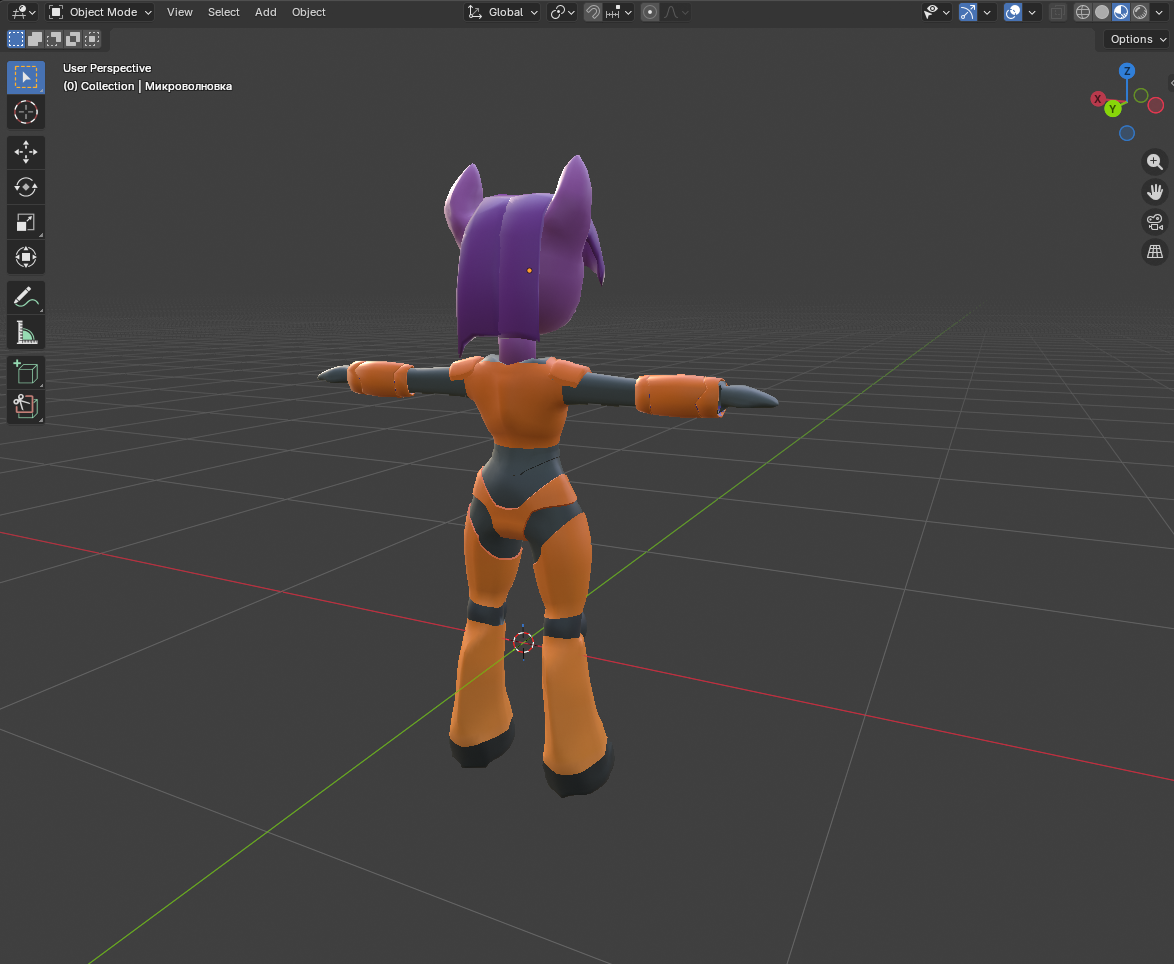Select the Rotate tool
Viewport: 1174px width, 964px height.
(x=25, y=187)
